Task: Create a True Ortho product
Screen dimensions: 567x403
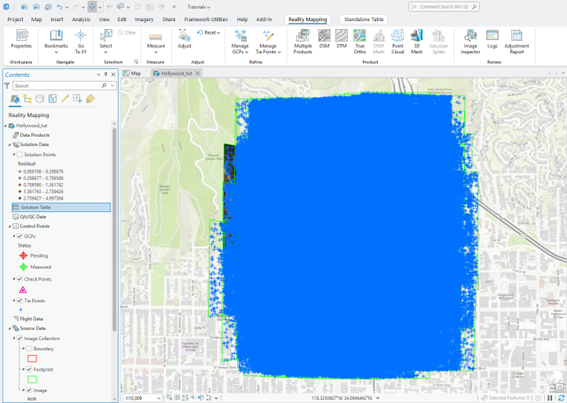Action: 360,42
